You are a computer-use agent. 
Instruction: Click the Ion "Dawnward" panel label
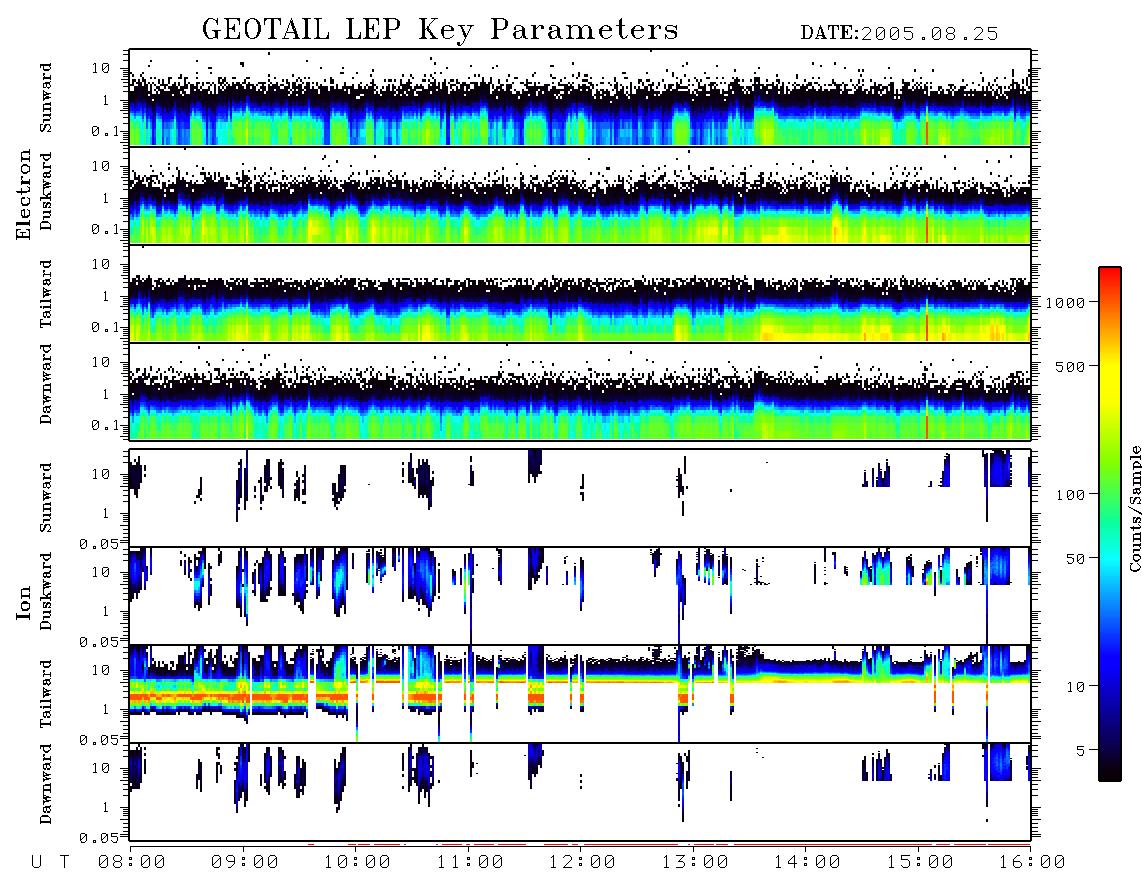tap(46, 784)
